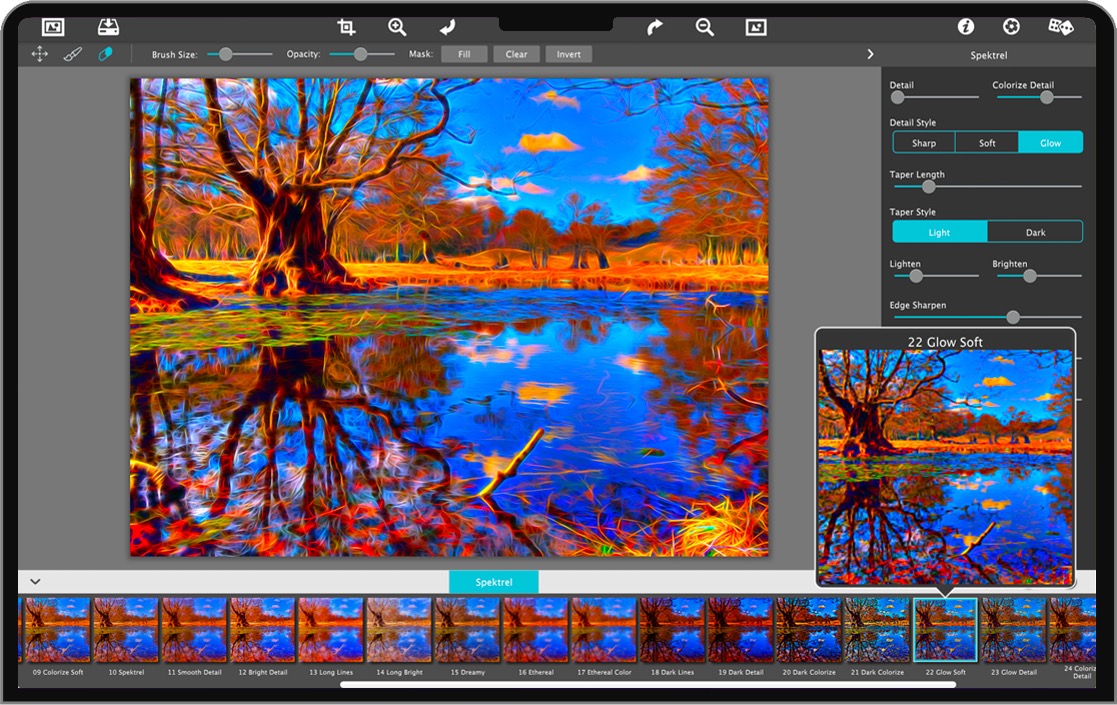This screenshot has width=1117, height=705.
Task: Select the 12 Bright Detail preset thumbnail
Action: coord(262,630)
